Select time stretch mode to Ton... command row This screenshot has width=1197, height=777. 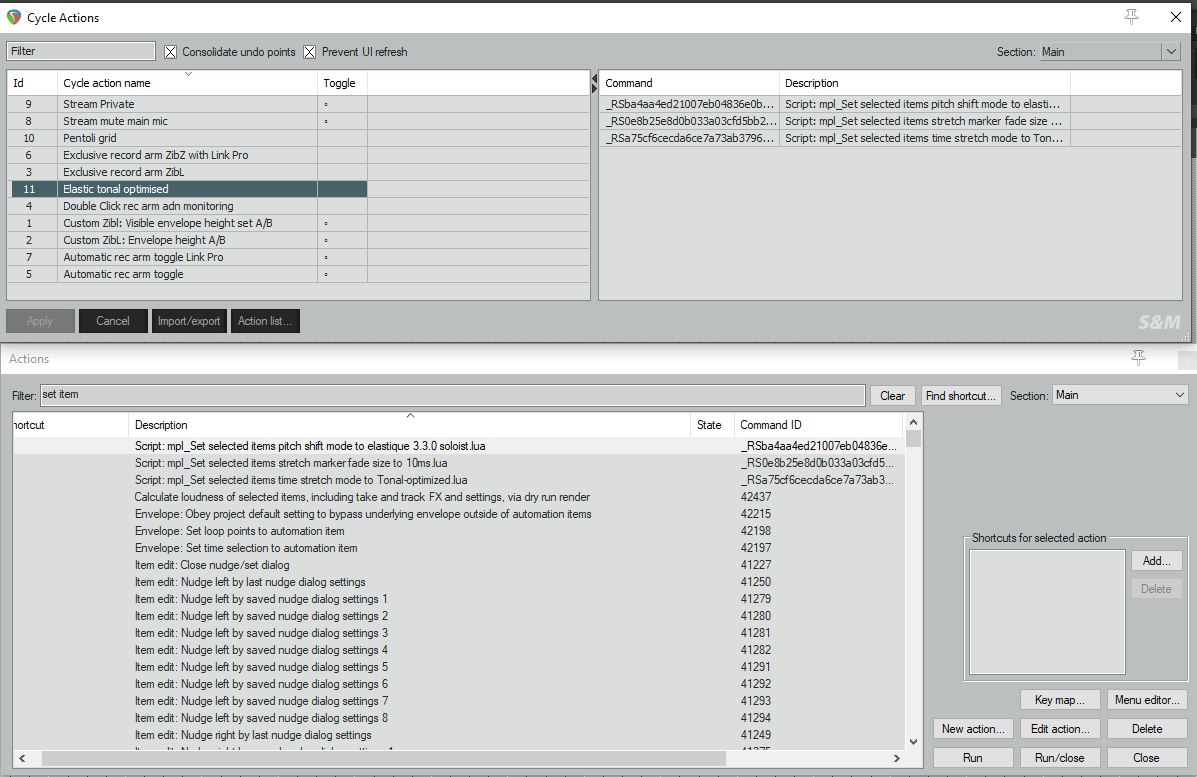tap(835, 138)
